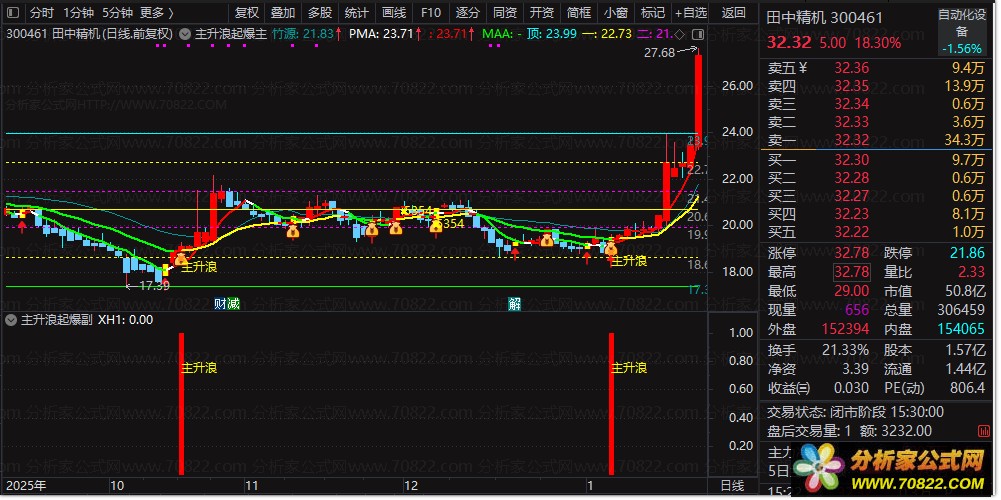Viewport: 1001px width, 500px height.
Task: Click the 标记 mark tool
Action: 652,12
